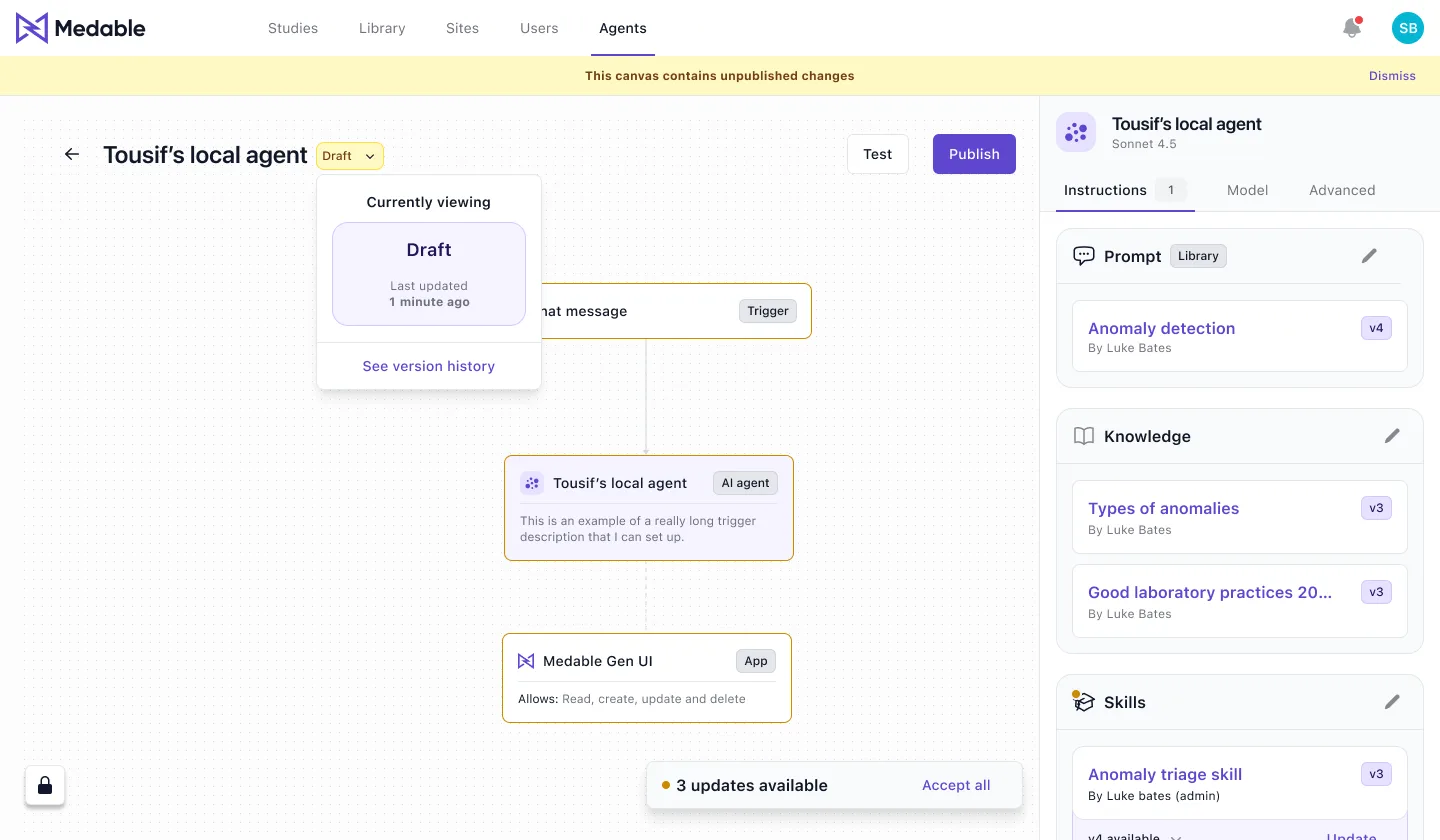Open the Sites tab

(462, 28)
